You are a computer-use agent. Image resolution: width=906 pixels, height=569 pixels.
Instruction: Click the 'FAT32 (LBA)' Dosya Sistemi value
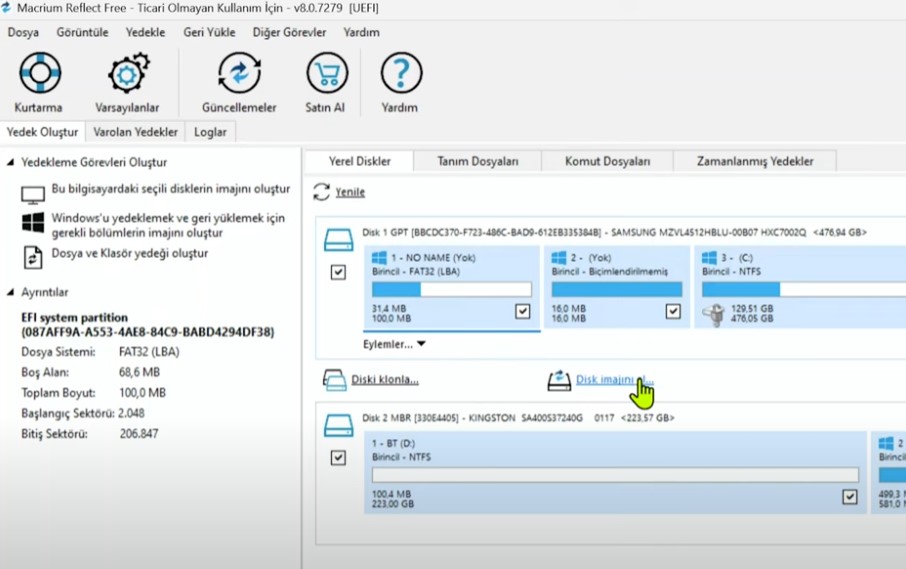(x=149, y=352)
